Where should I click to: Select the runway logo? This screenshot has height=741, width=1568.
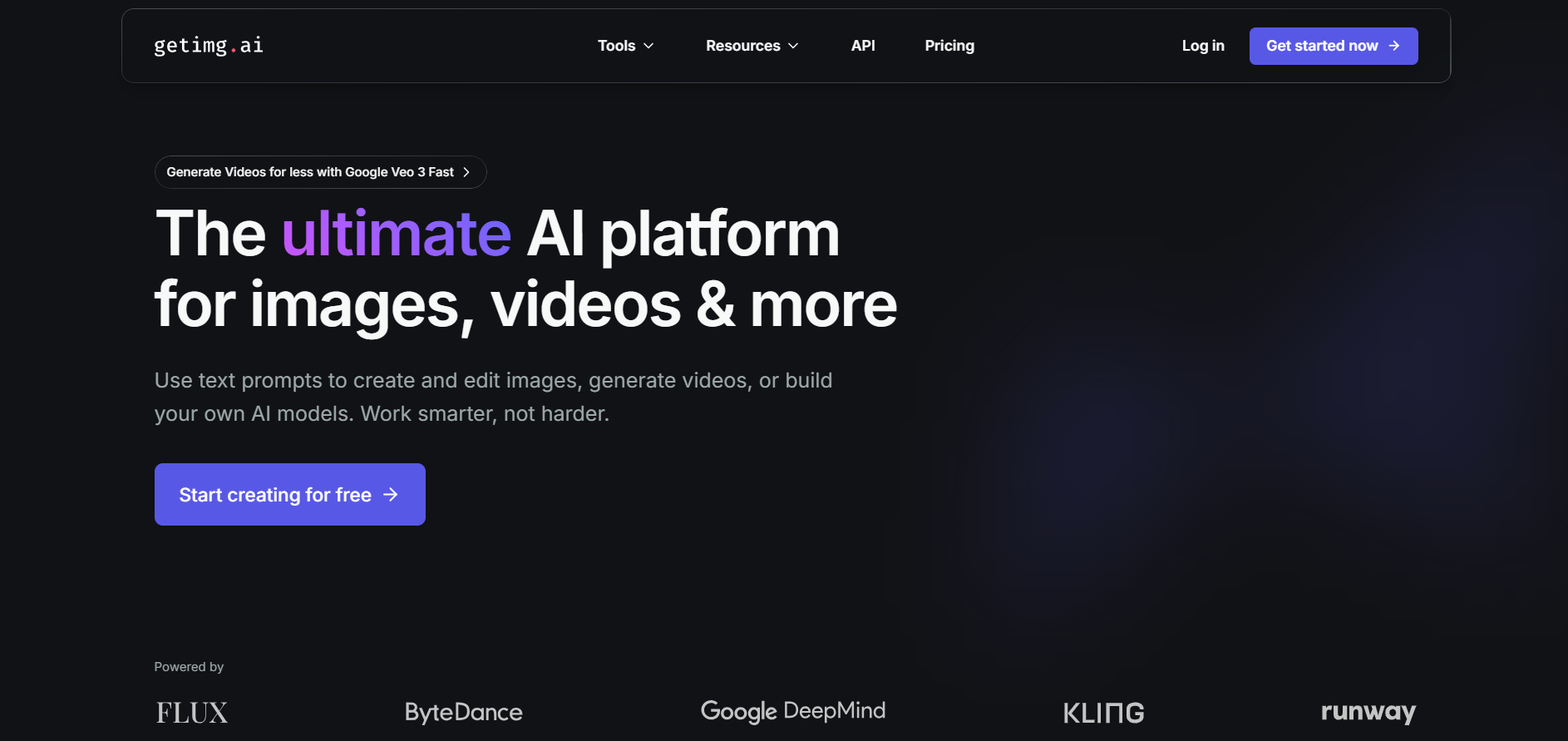[x=1368, y=712]
